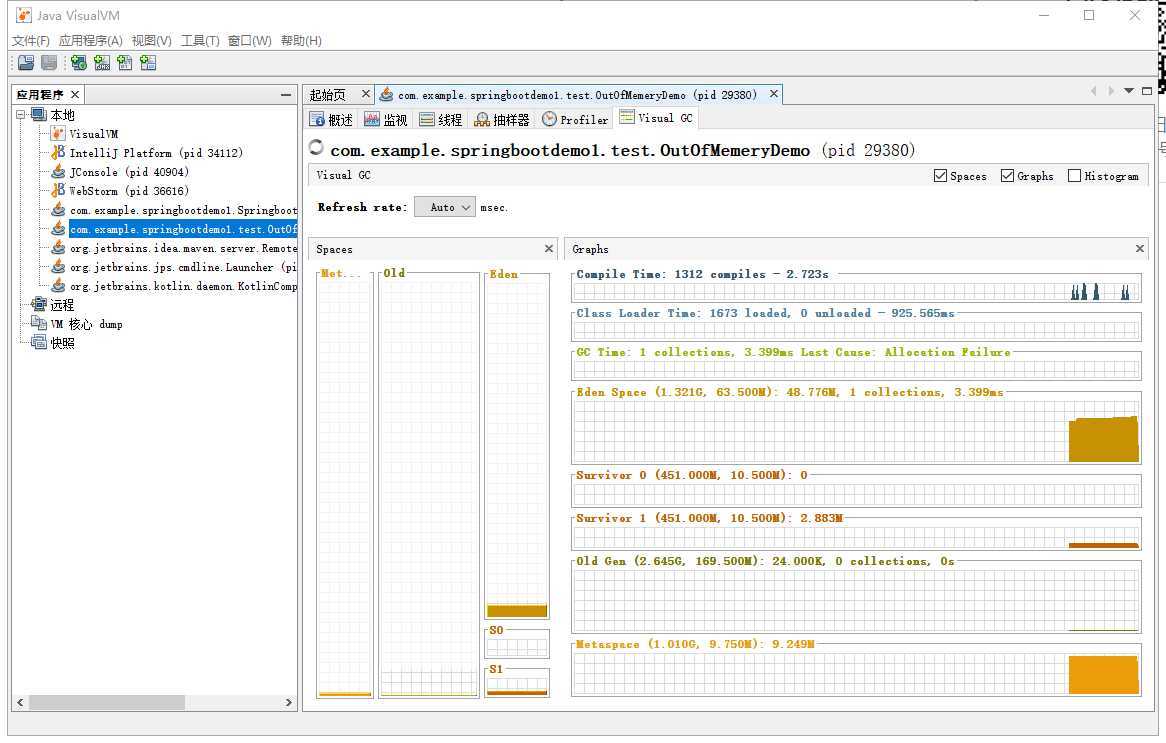Enable the Histogram checkbox

[1074, 176]
